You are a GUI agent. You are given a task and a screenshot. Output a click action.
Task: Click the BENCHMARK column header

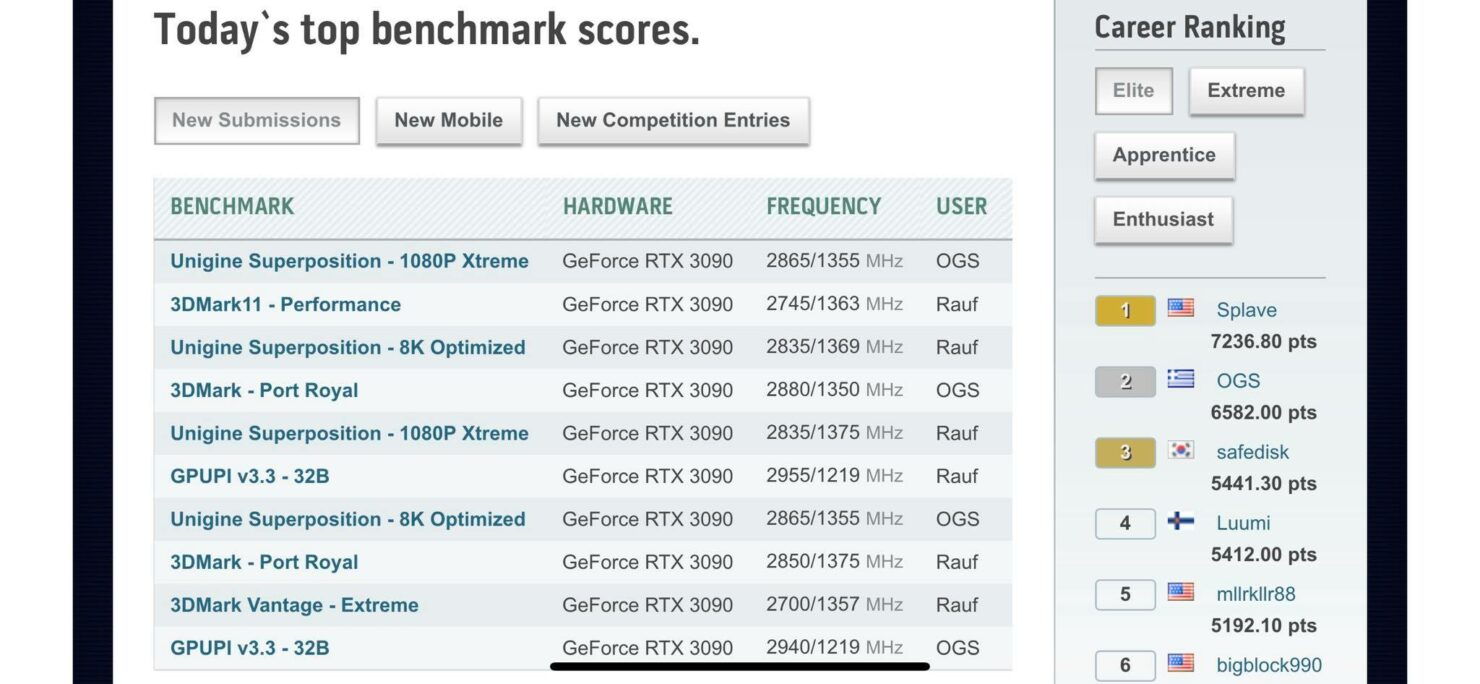(x=232, y=207)
